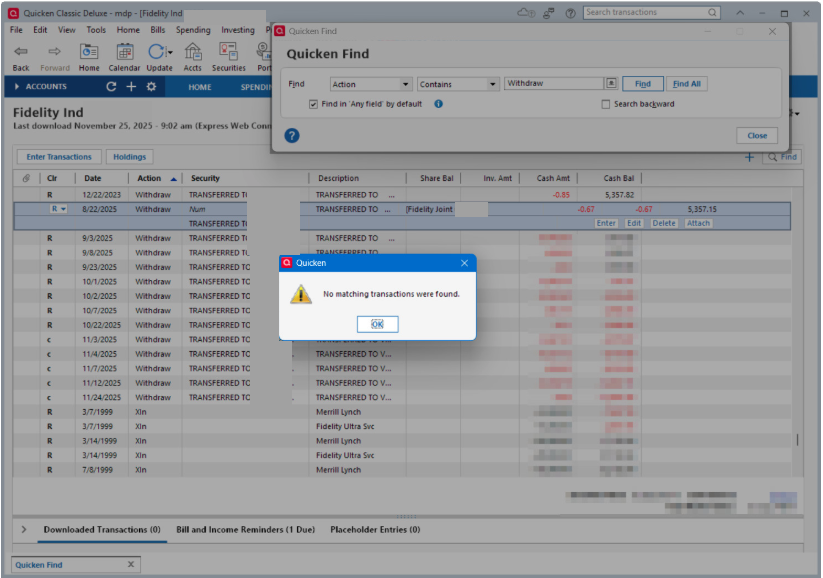This screenshot has width=823, height=578.
Task: Add a new account with plus icon
Action: [131, 87]
